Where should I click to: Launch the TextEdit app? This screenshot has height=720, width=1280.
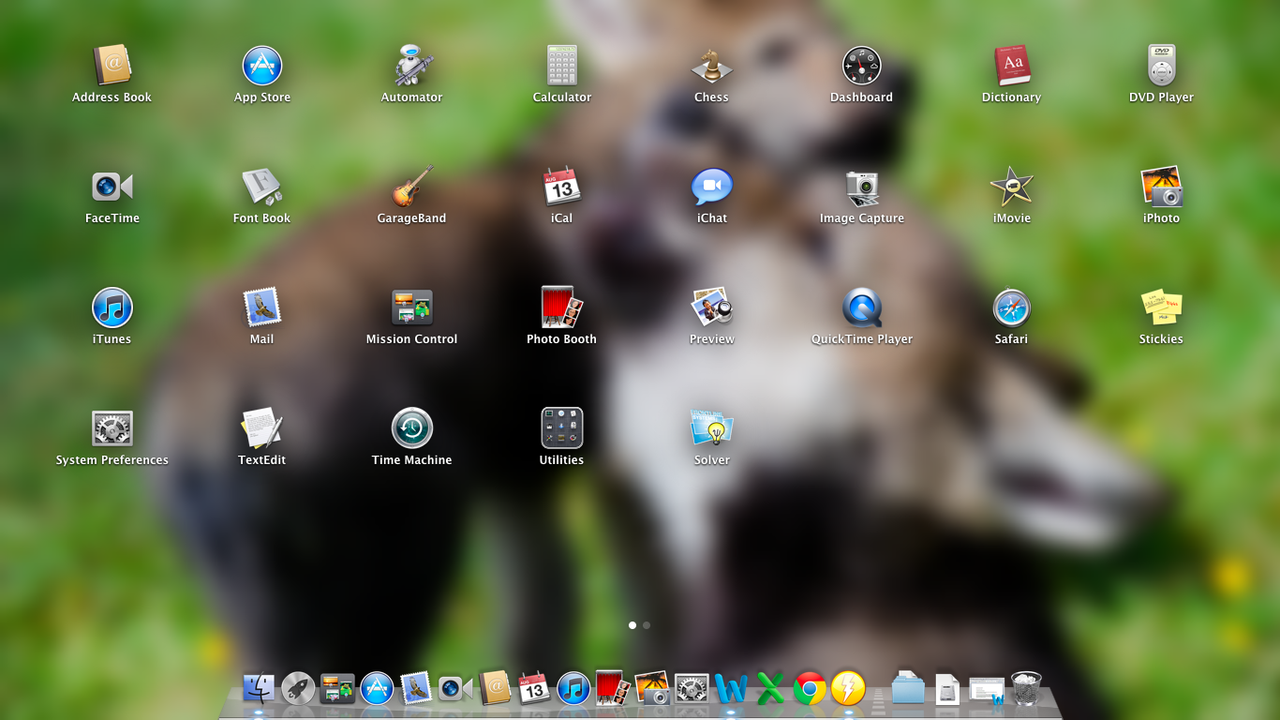[262, 429]
